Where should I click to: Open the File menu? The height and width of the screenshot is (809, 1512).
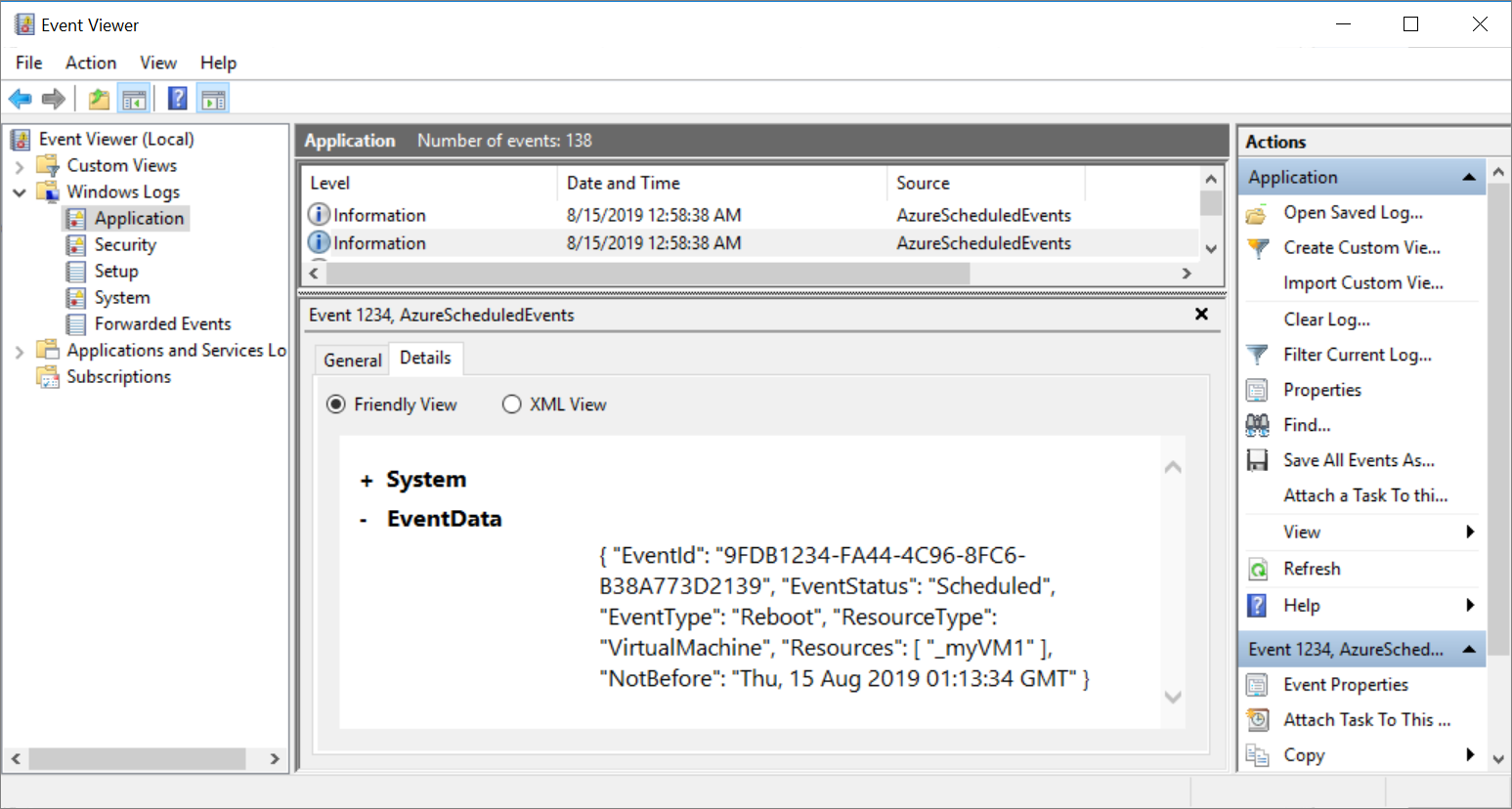29,63
